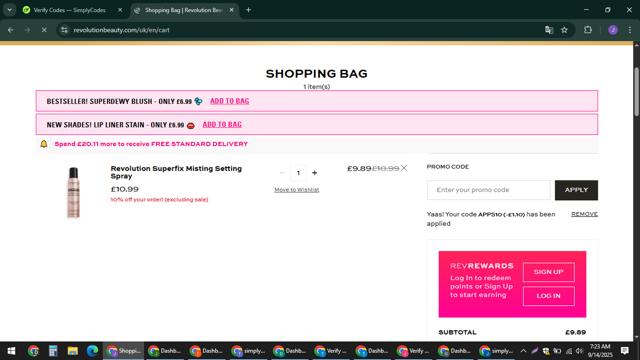This screenshot has height=360, width=640.
Task: Open the taskbar clock showing 7:23 AM
Action: point(600,351)
